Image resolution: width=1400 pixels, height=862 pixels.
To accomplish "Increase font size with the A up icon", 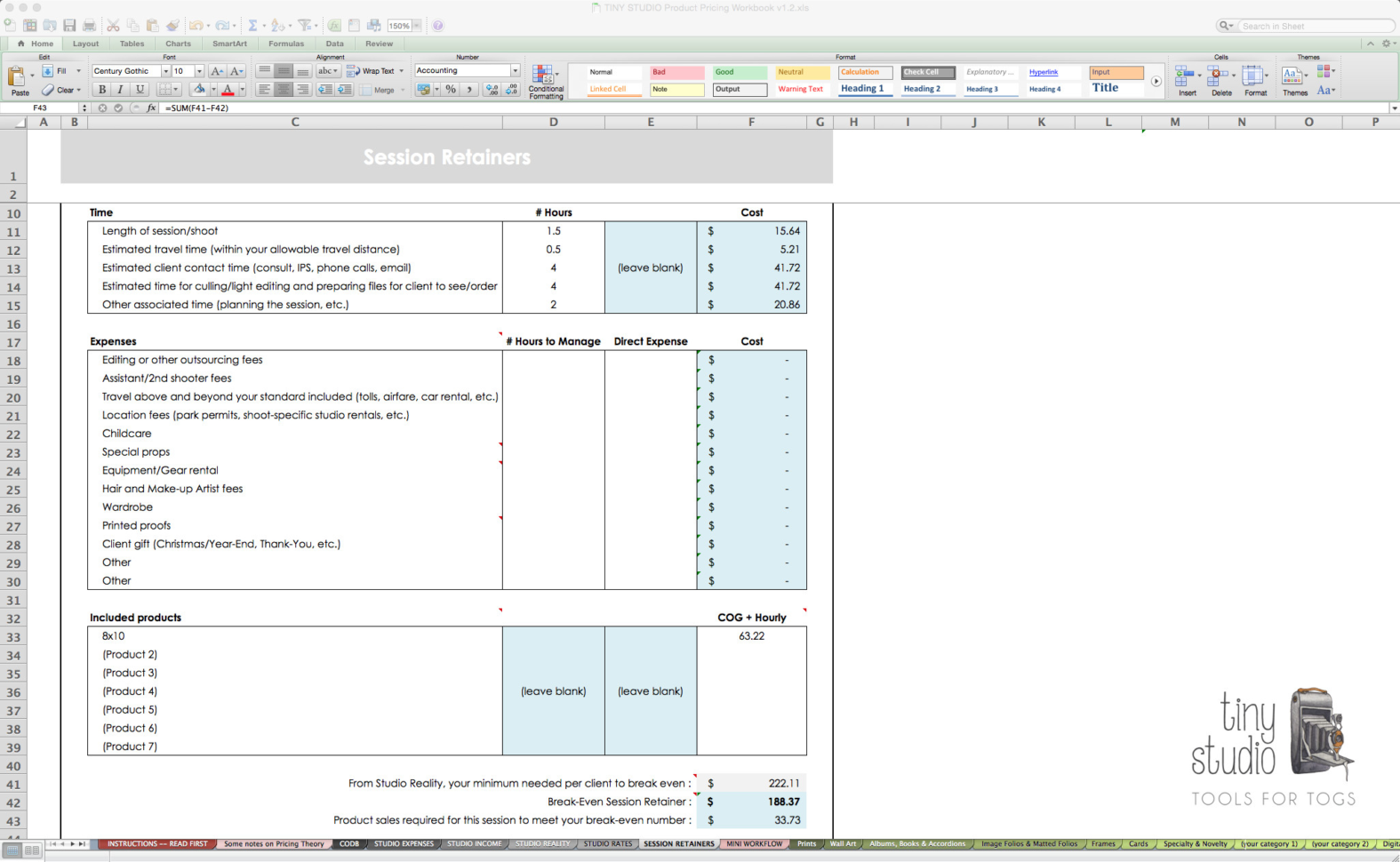I will coord(217,71).
